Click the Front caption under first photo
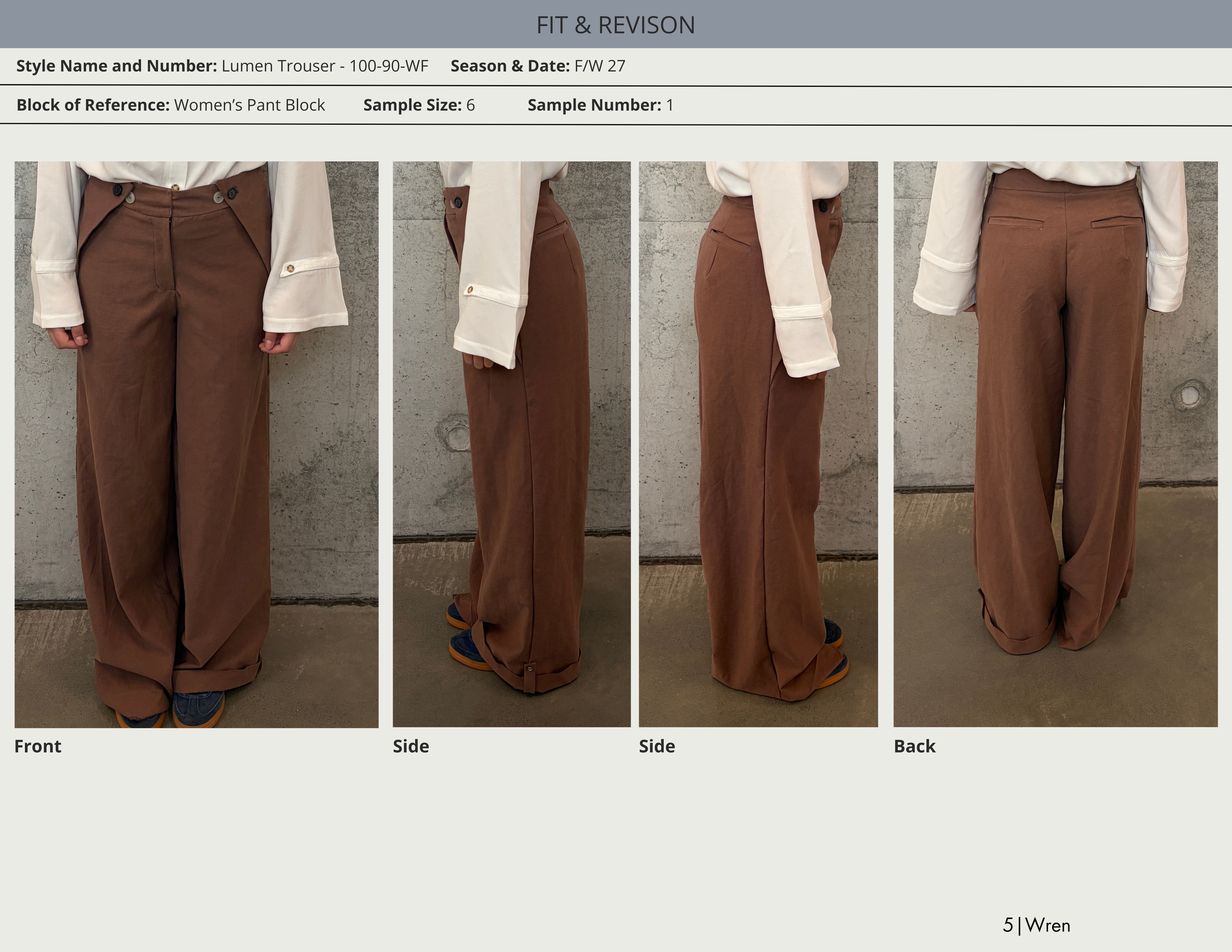1232x952 pixels. pos(38,746)
